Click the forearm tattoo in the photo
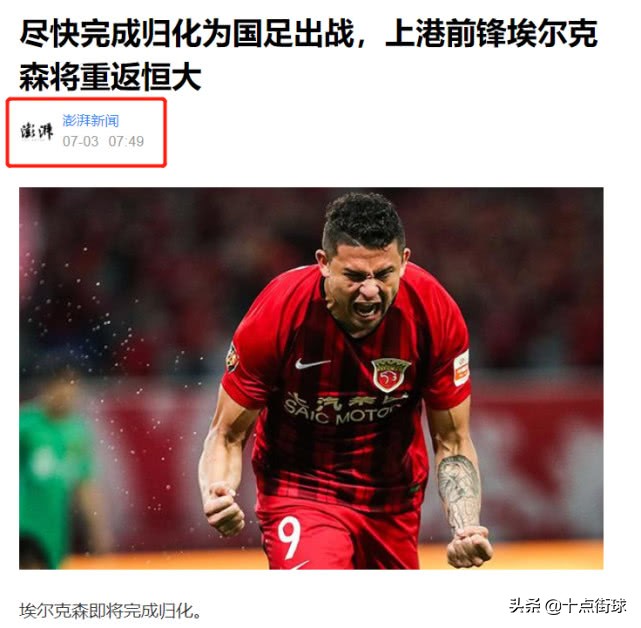The width and height of the screenshot is (641, 628). point(459,491)
